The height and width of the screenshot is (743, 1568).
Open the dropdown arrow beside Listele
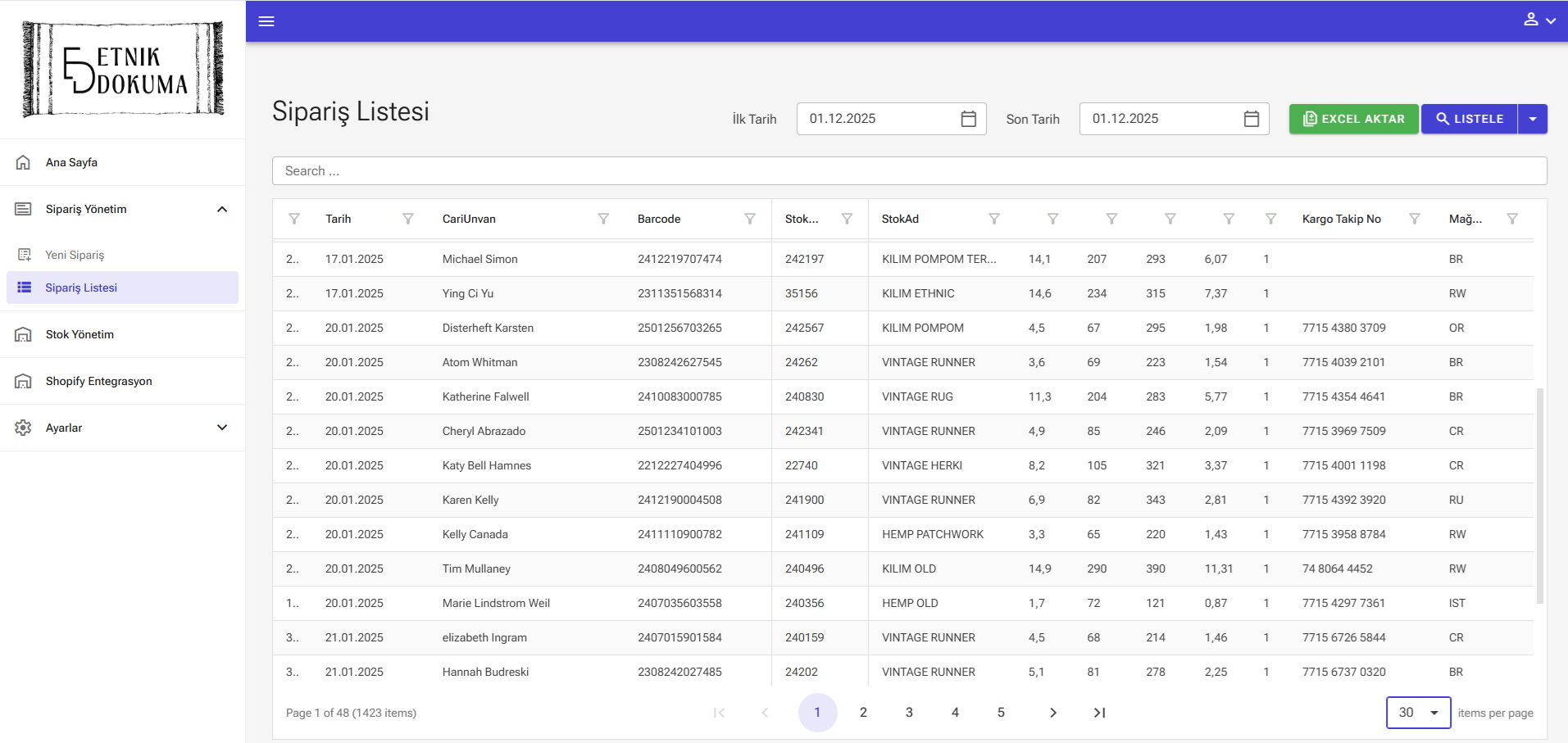1533,119
